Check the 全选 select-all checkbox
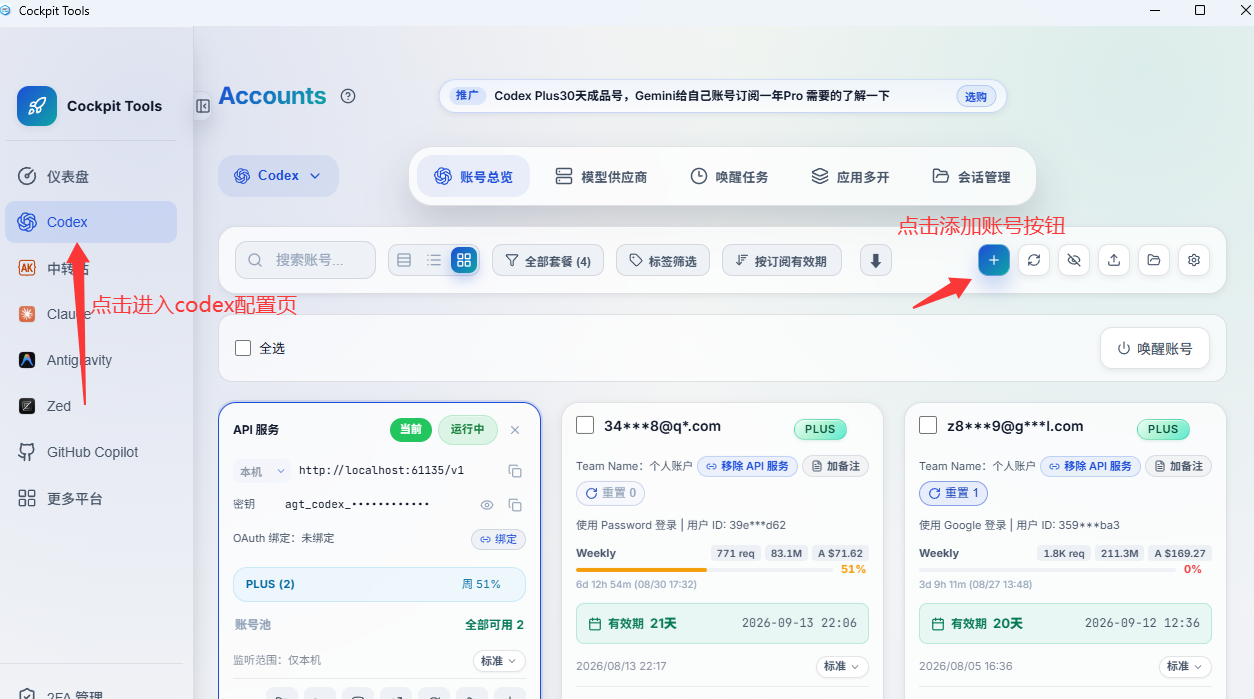 pyautogui.click(x=243, y=348)
